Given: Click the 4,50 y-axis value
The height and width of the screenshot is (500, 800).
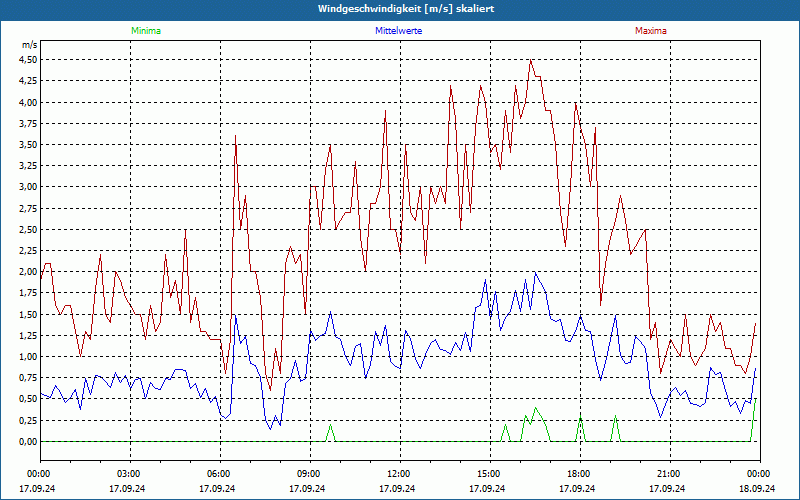Looking at the screenshot, I should (28, 60).
